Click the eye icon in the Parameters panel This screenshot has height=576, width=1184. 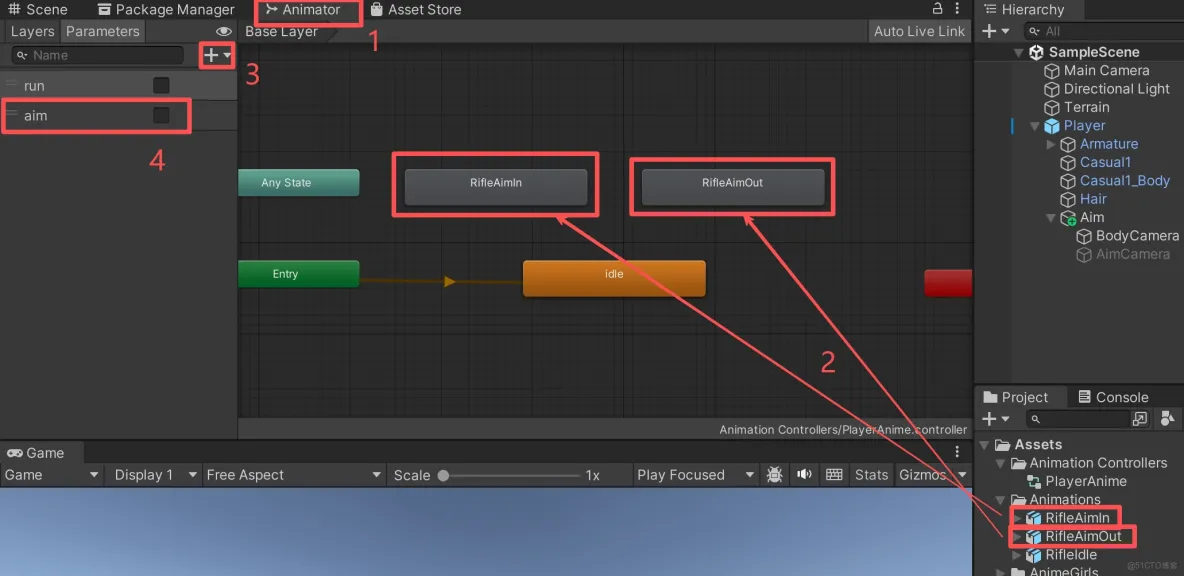tap(224, 31)
